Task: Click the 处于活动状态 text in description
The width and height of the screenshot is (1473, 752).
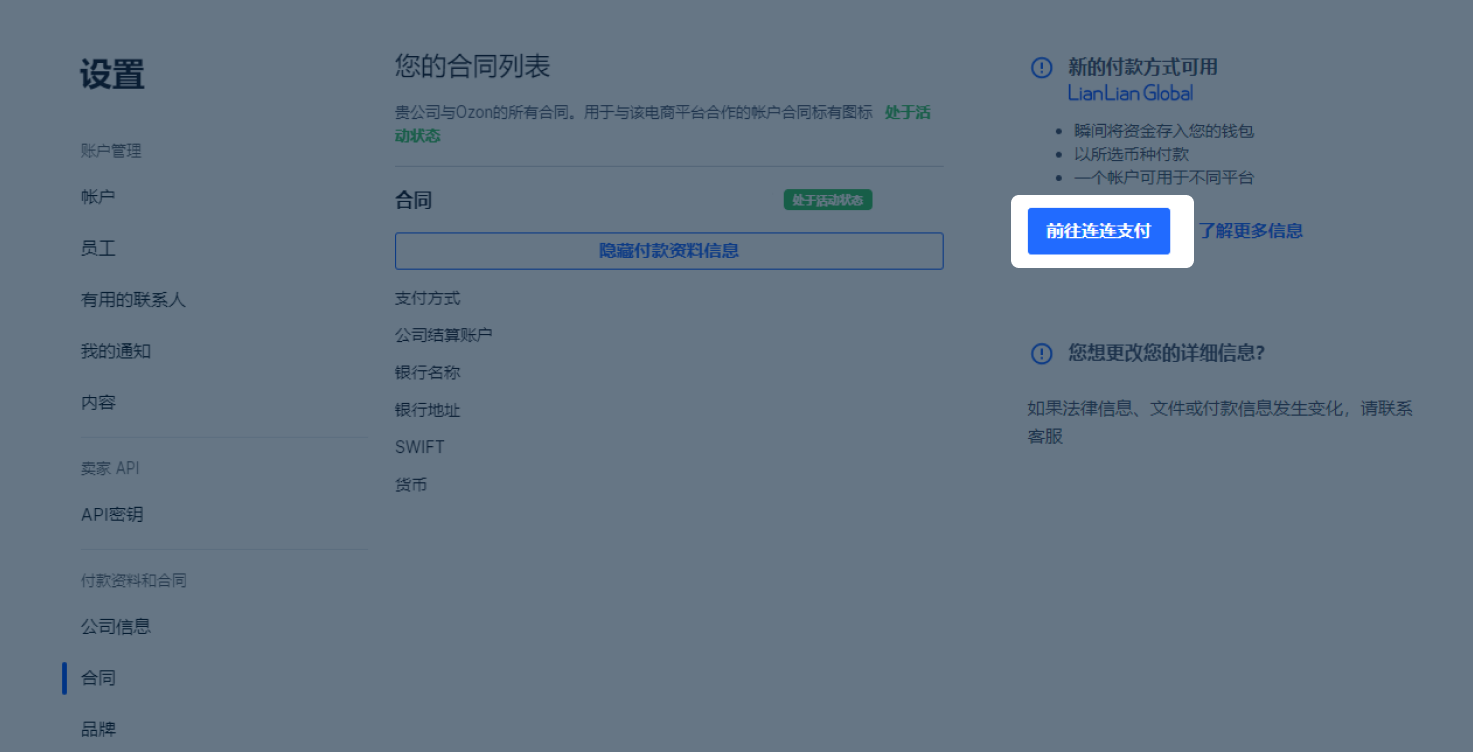Action: 907,112
